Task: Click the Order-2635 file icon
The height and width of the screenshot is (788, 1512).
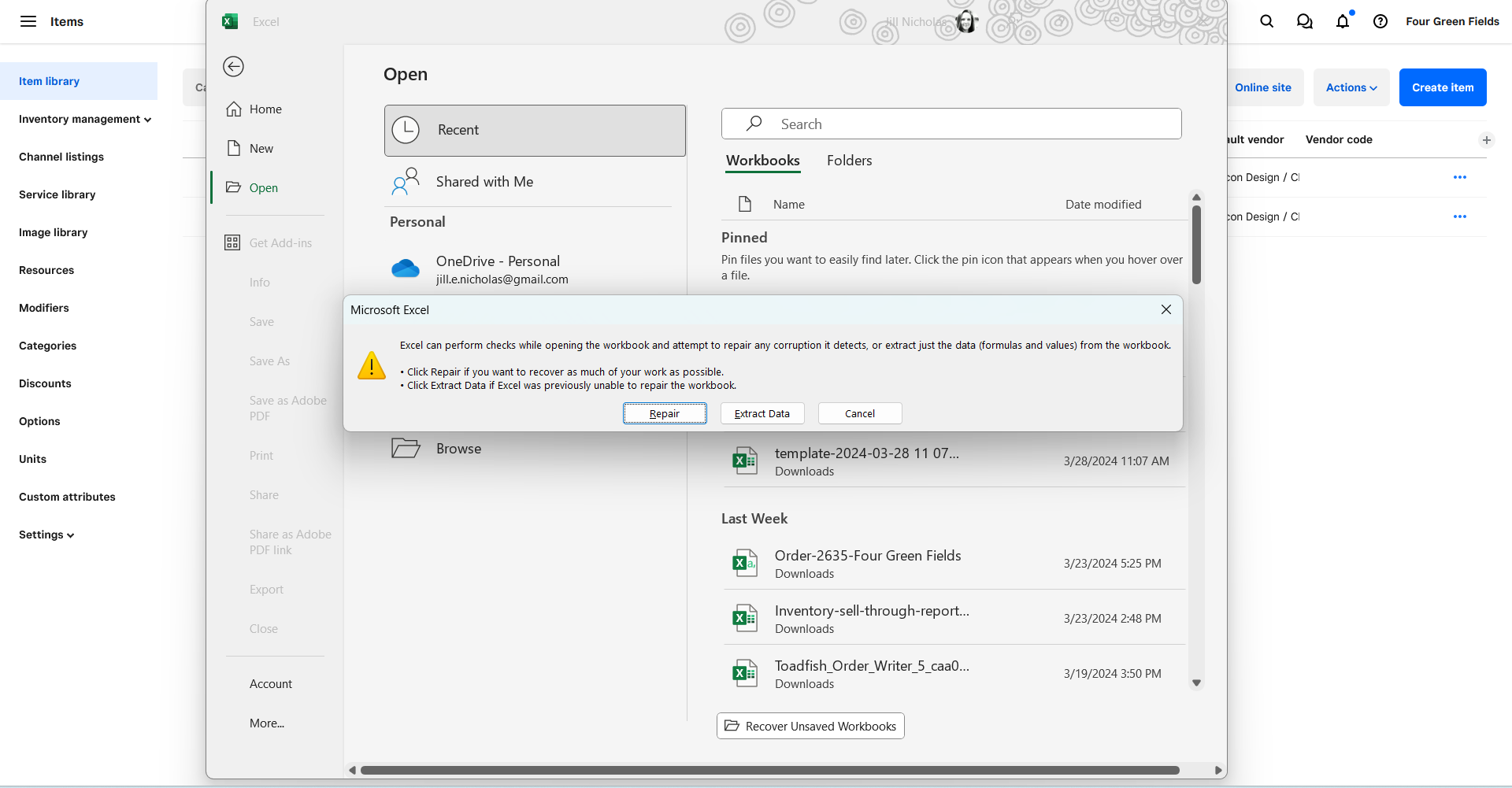Action: pyautogui.click(x=745, y=564)
